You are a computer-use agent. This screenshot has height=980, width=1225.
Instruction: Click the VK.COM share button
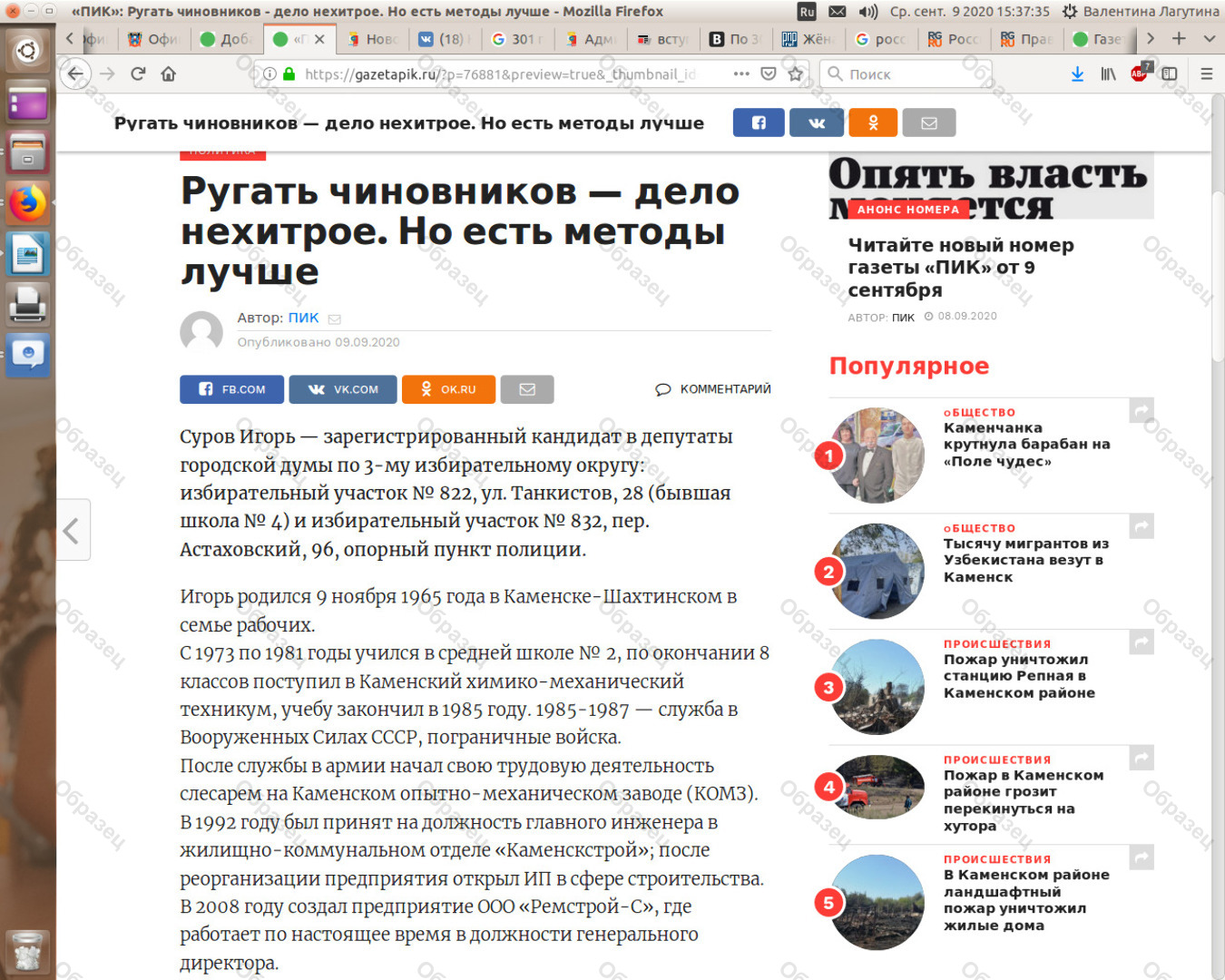pos(343,389)
